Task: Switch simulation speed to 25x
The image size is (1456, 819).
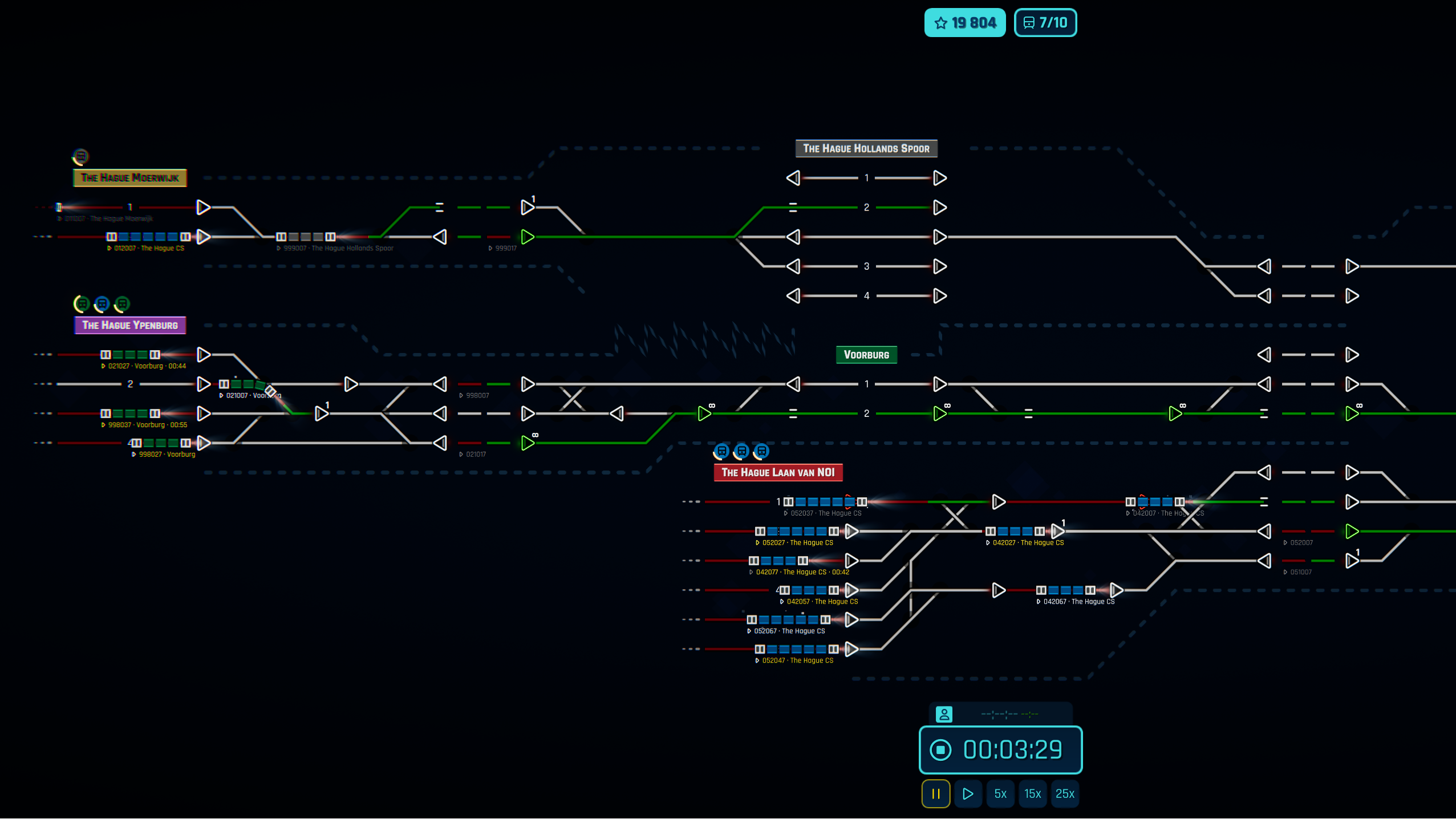Action: [1065, 793]
